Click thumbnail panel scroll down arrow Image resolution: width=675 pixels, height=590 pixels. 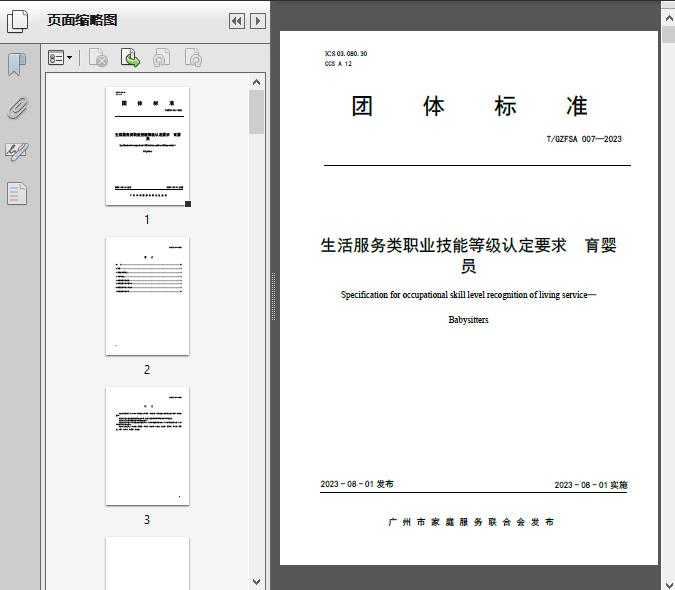[x=257, y=582]
